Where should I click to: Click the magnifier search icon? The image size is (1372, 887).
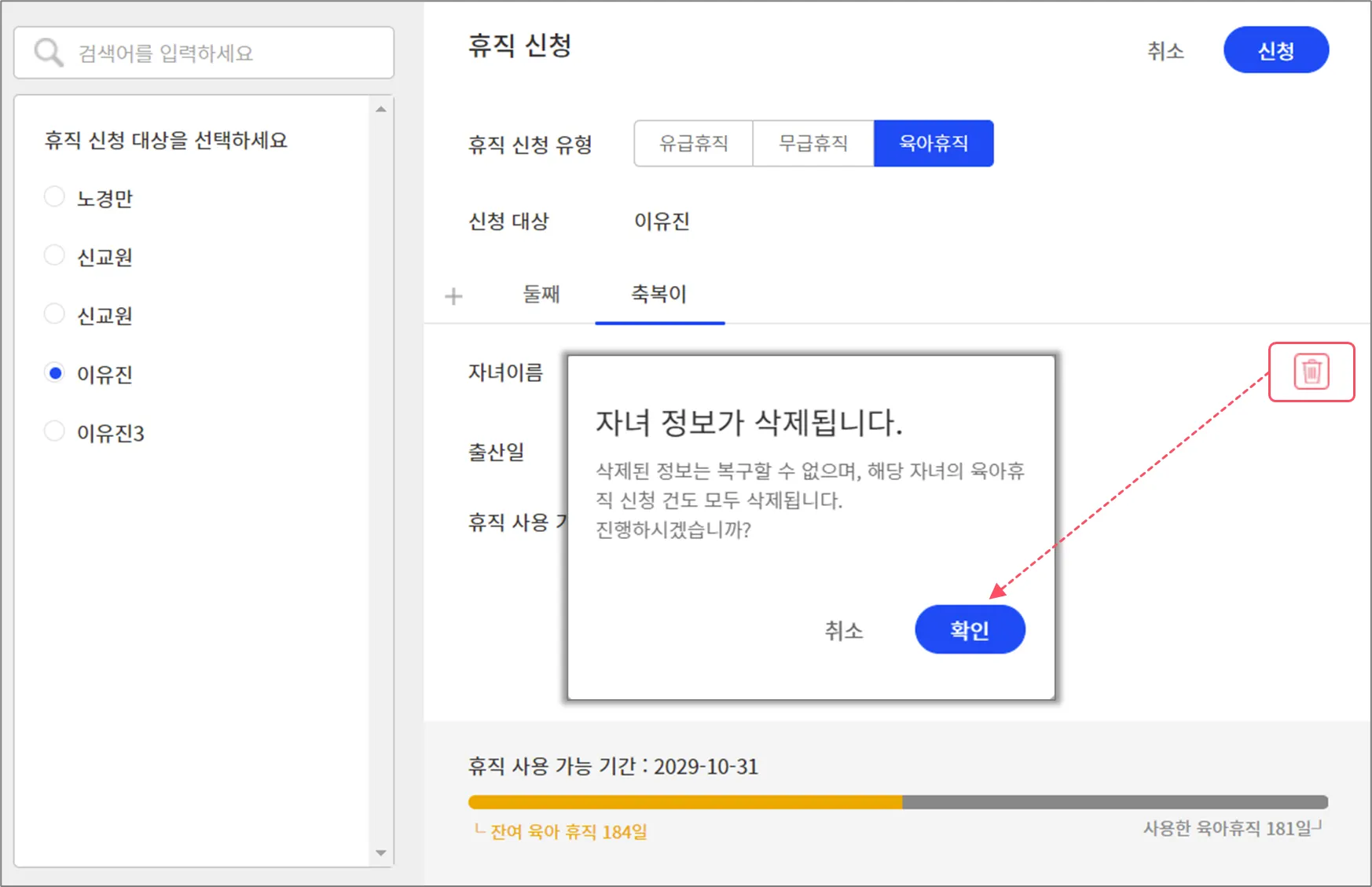(49, 53)
